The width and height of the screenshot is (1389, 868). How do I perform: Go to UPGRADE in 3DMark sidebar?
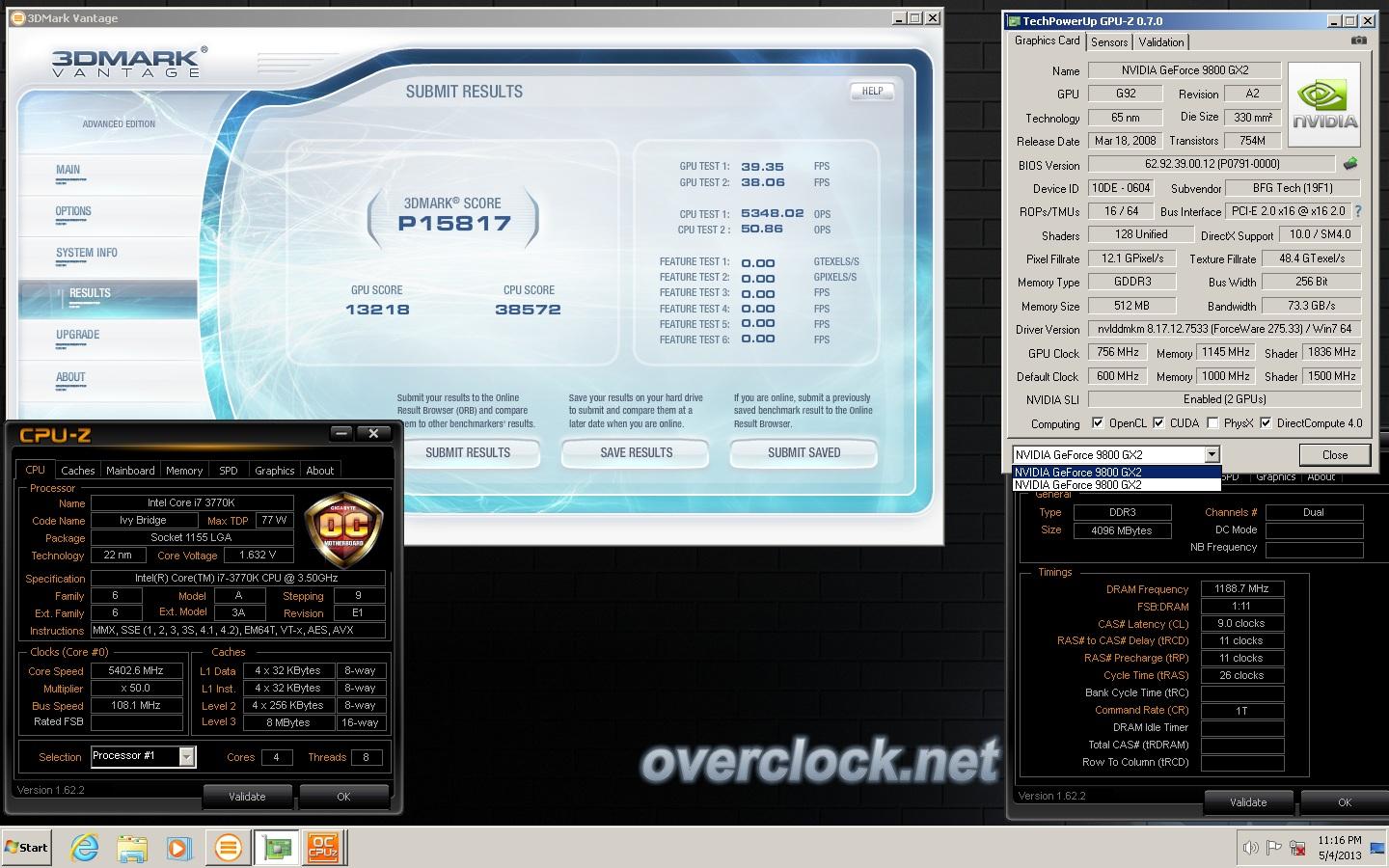[77, 335]
